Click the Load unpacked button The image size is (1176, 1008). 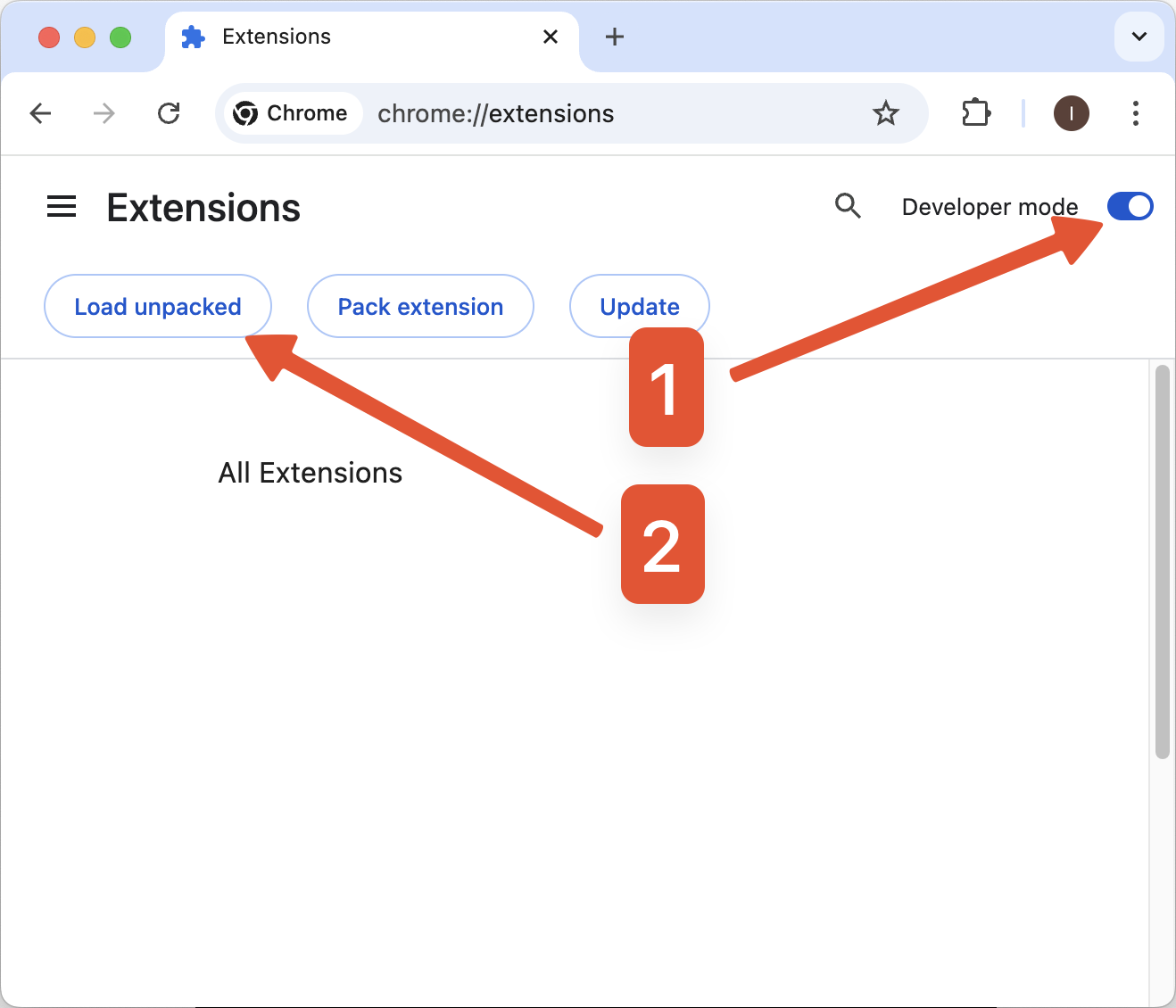(157, 306)
